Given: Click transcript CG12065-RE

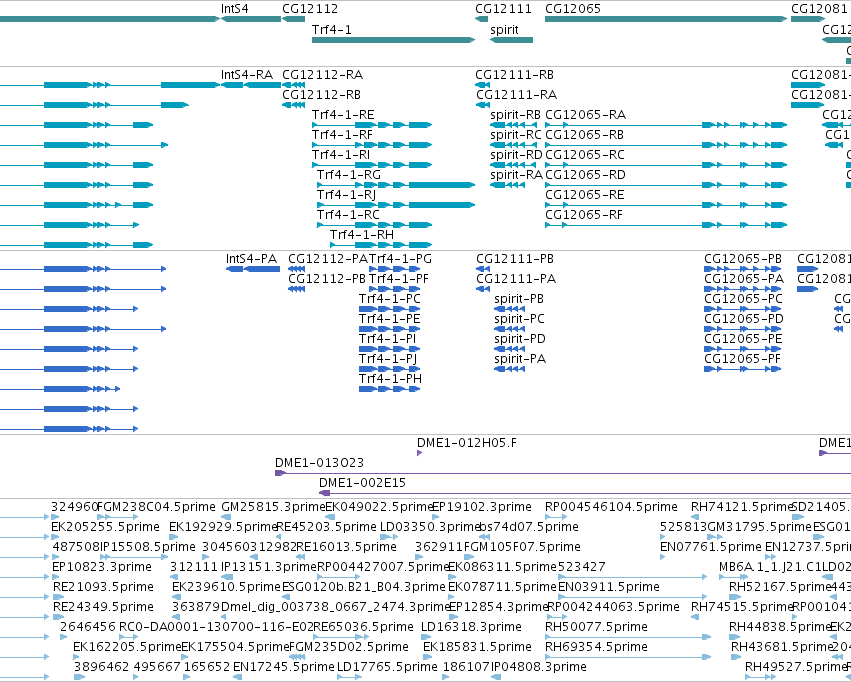Looking at the screenshot, I should coord(666,205).
